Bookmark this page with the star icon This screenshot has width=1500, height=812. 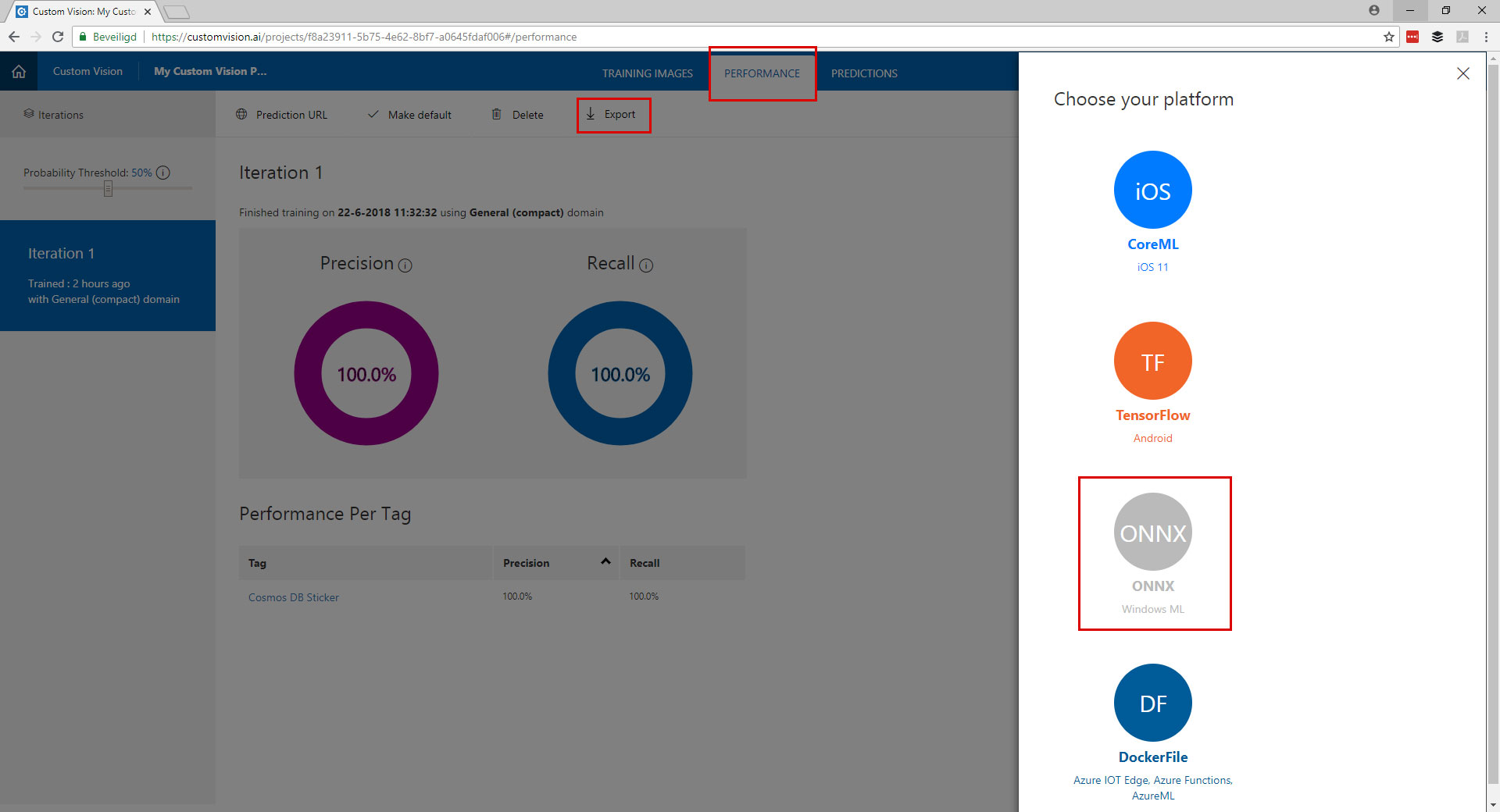1389,37
